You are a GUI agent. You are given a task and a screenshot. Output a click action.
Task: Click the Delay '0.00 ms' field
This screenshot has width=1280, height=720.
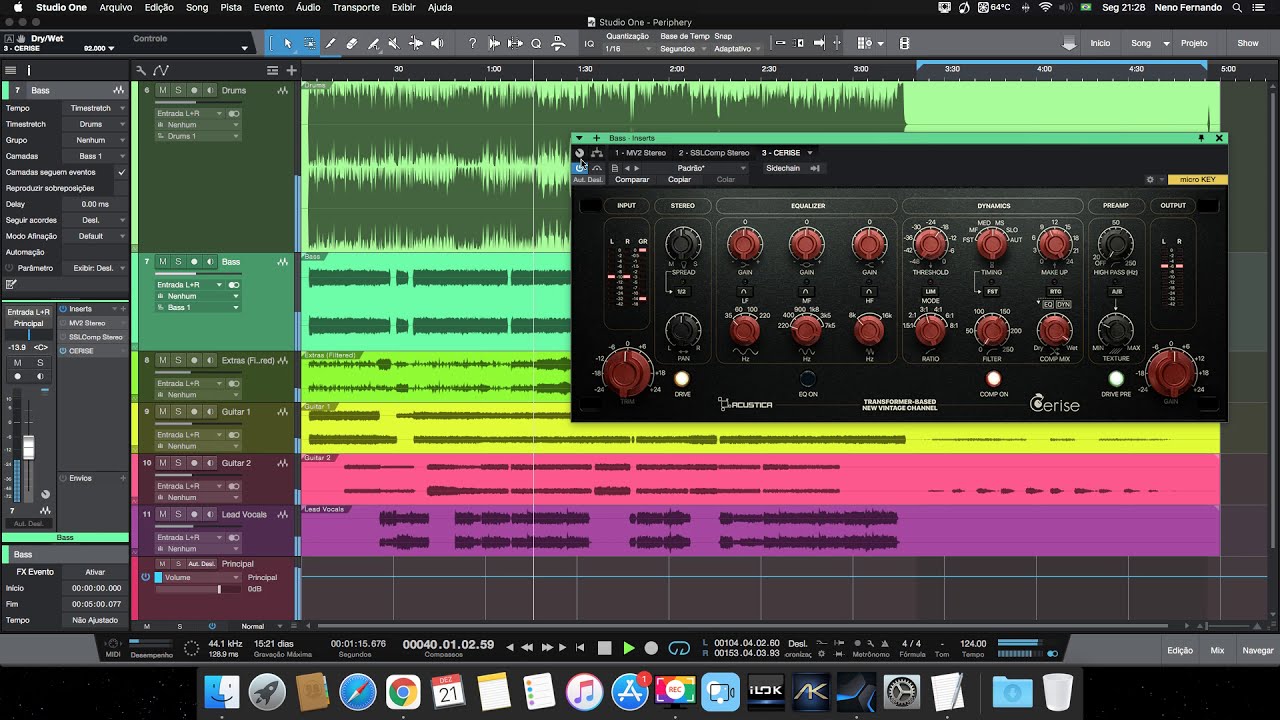[x=96, y=204]
